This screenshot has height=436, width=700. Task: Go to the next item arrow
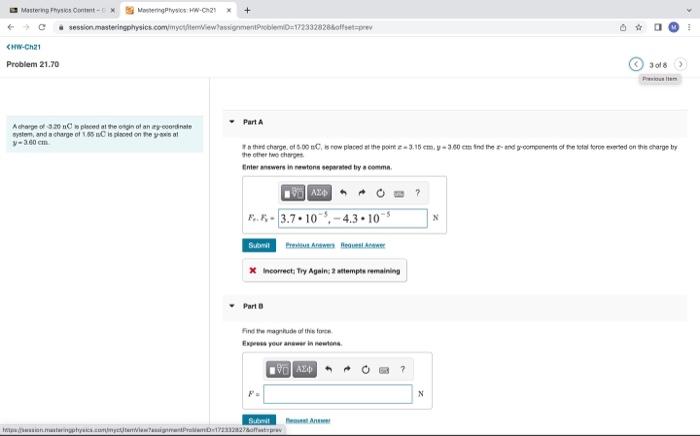pyautogui.click(x=680, y=64)
